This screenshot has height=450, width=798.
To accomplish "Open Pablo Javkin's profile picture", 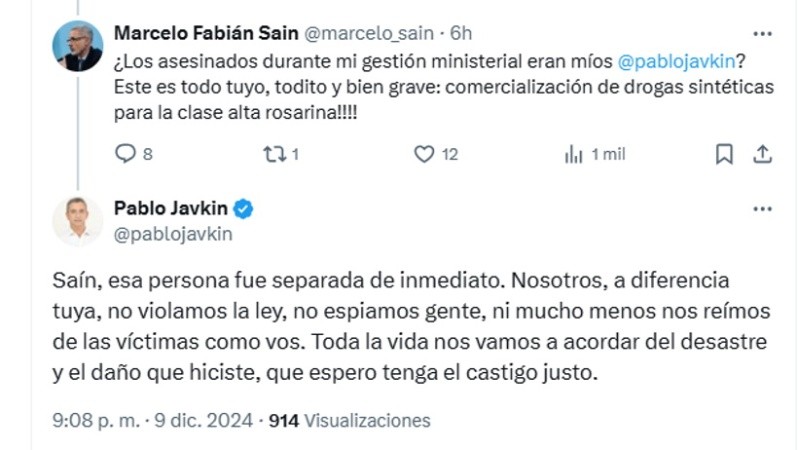I will click(x=77, y=221).
